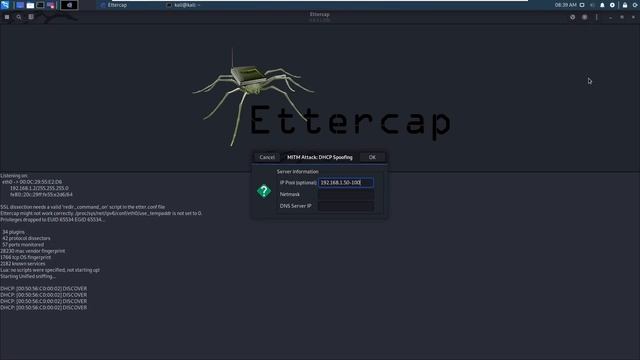
Task: Open the clock showing 08:39 AM
Action: click(x=565, y=5)
